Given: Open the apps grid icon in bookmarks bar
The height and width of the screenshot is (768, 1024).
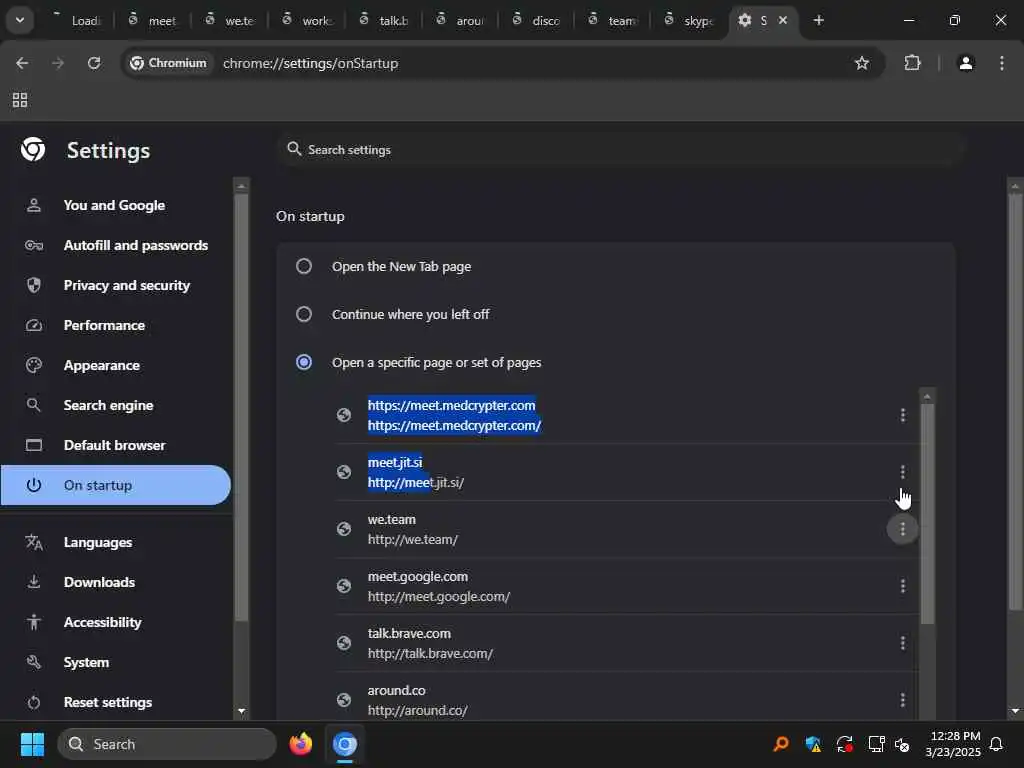Looking at the screenshot, I should pos(20,100).
